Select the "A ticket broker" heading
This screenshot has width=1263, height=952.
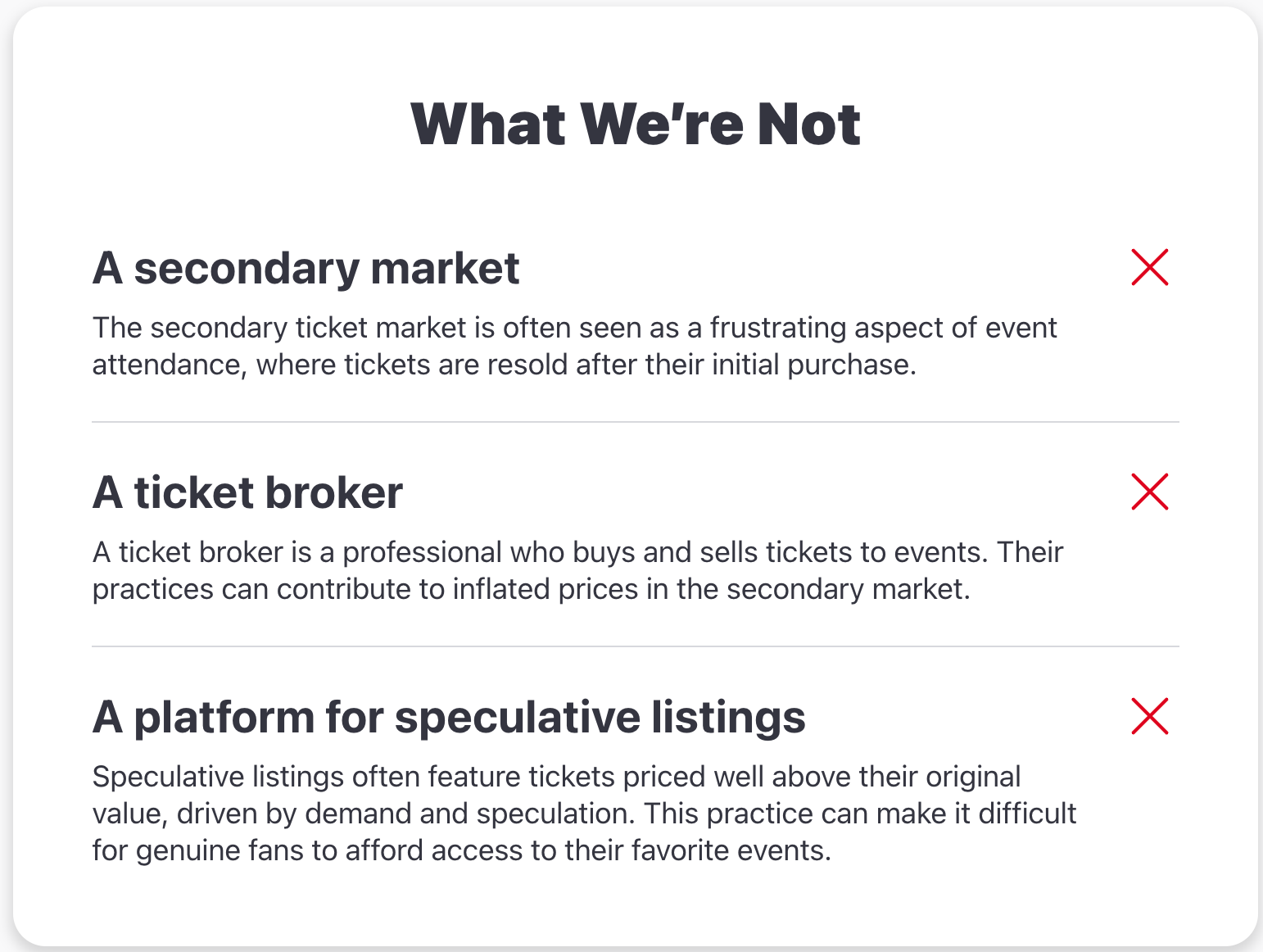pos(247,493)
